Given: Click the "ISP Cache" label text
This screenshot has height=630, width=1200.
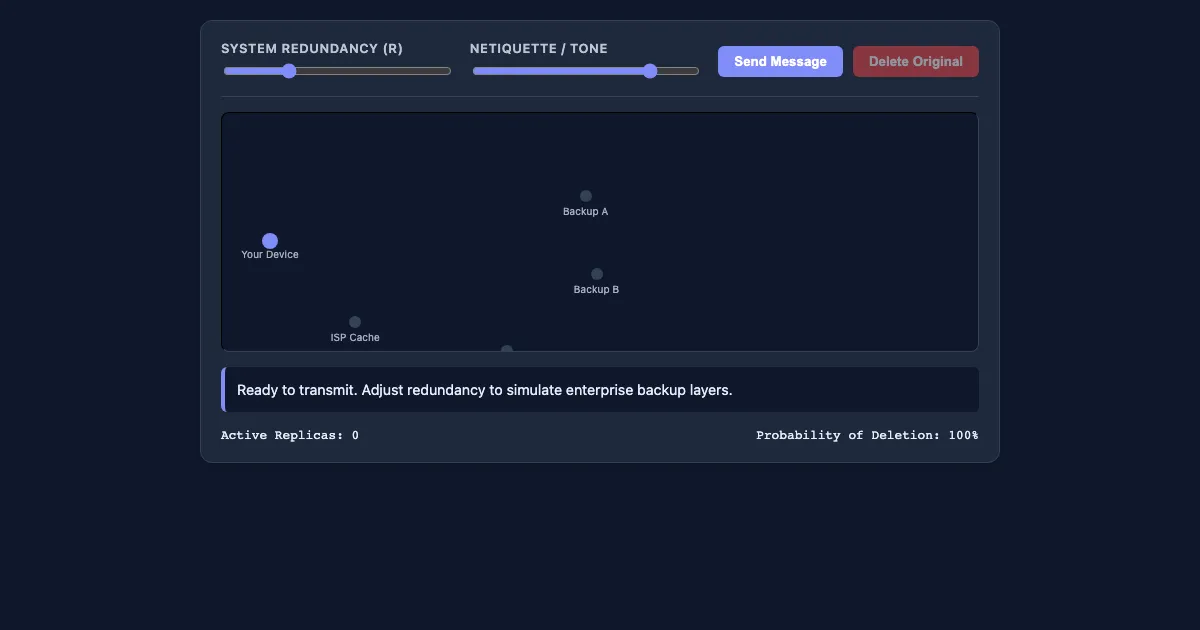Looking at the screenshot, I should [355, 338].
